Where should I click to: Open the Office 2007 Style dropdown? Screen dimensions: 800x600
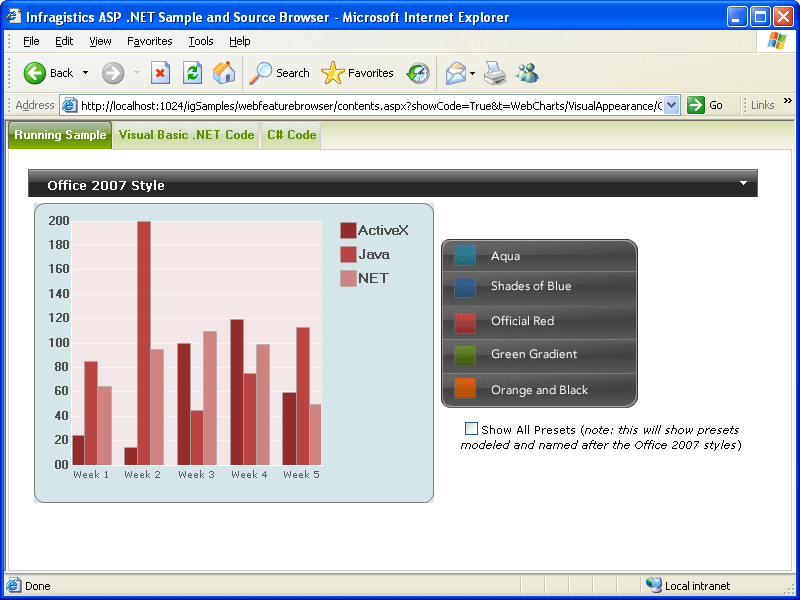pyautogui.click(x=743, y=184)
